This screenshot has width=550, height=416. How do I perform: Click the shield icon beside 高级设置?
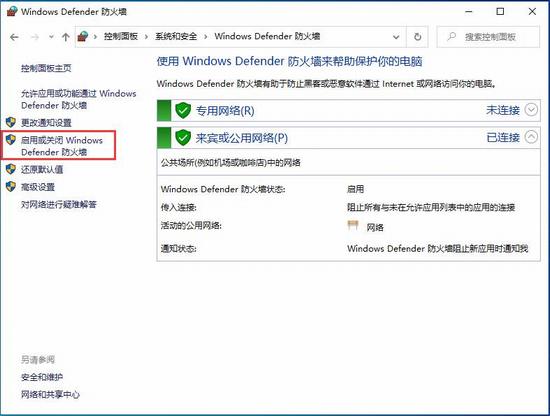coord(11,187)
